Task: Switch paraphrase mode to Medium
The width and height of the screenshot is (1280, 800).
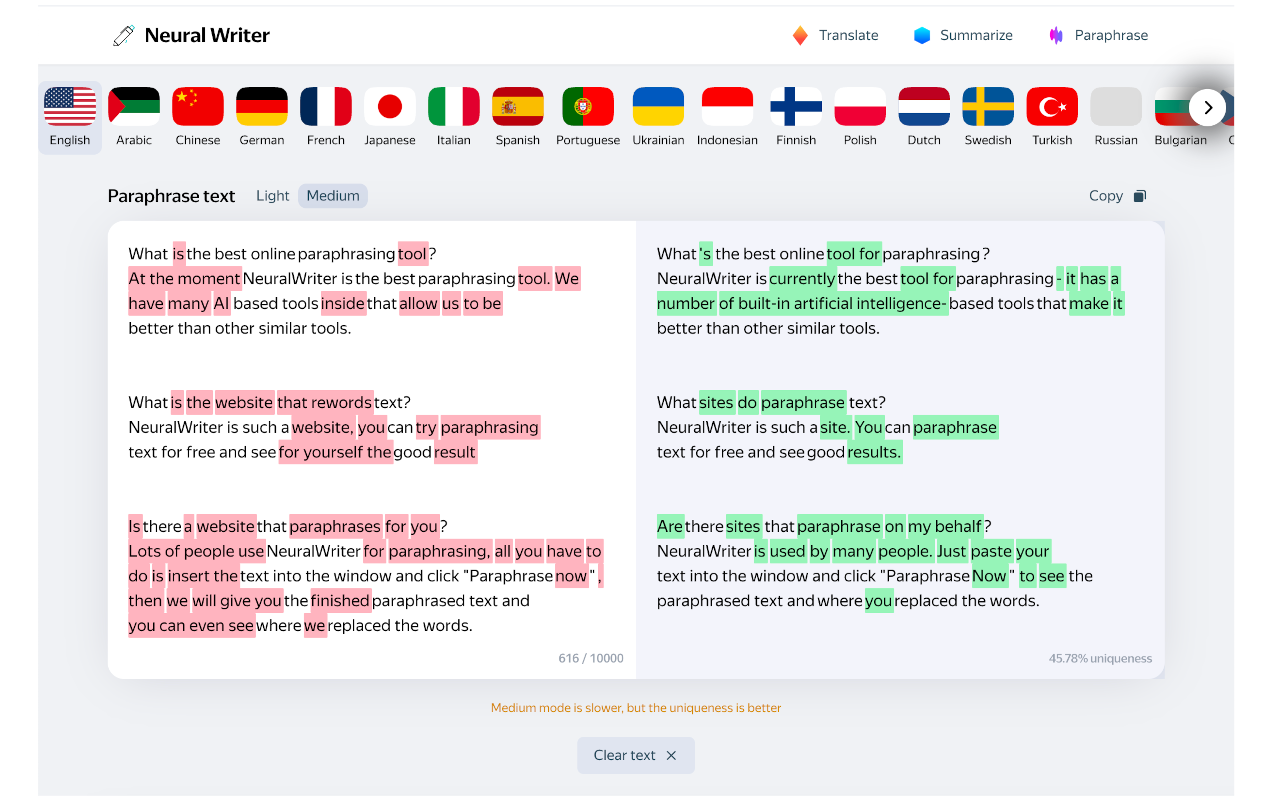Action: coord(333,196)
